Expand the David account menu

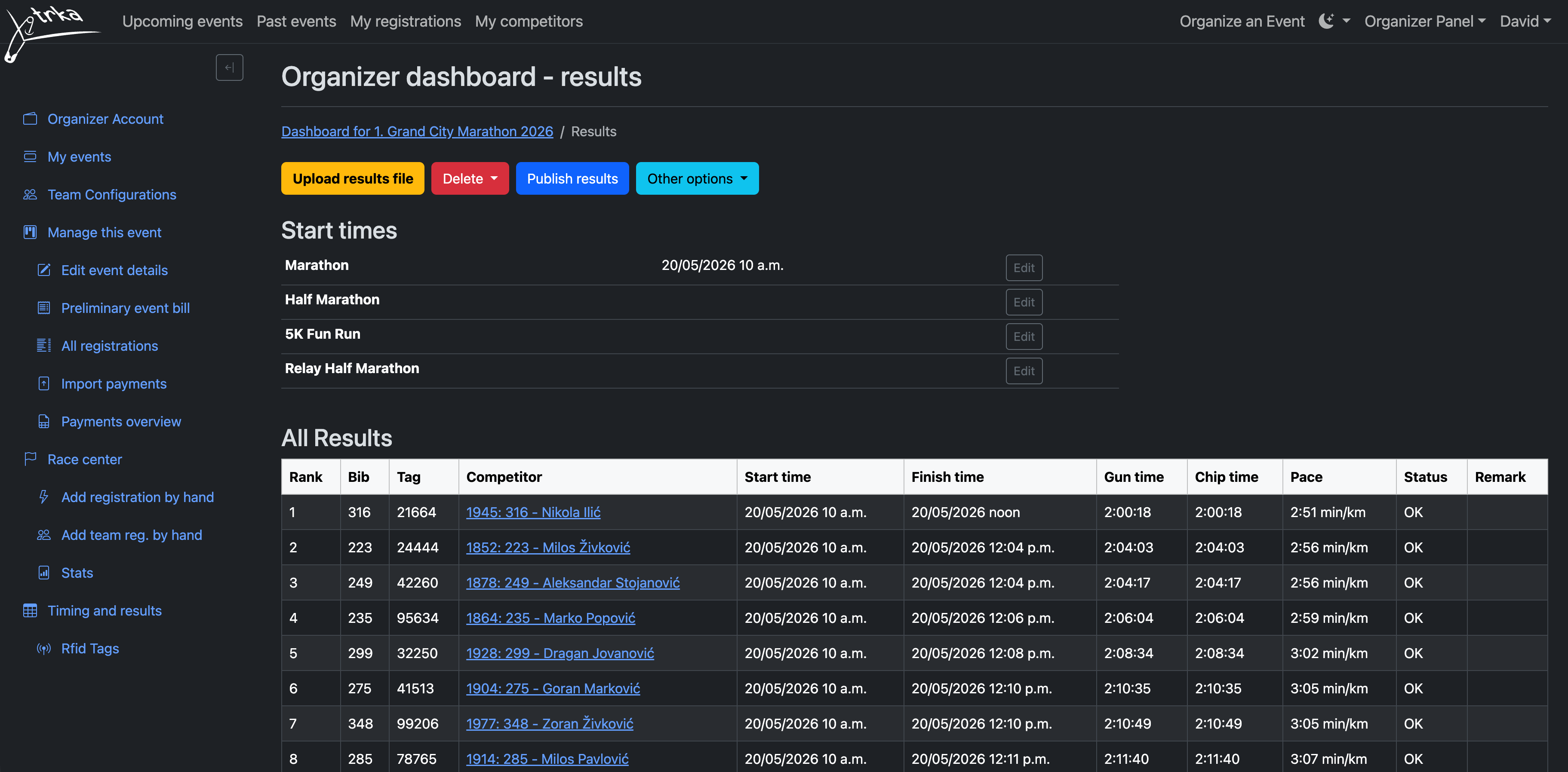coord(1525,21)
